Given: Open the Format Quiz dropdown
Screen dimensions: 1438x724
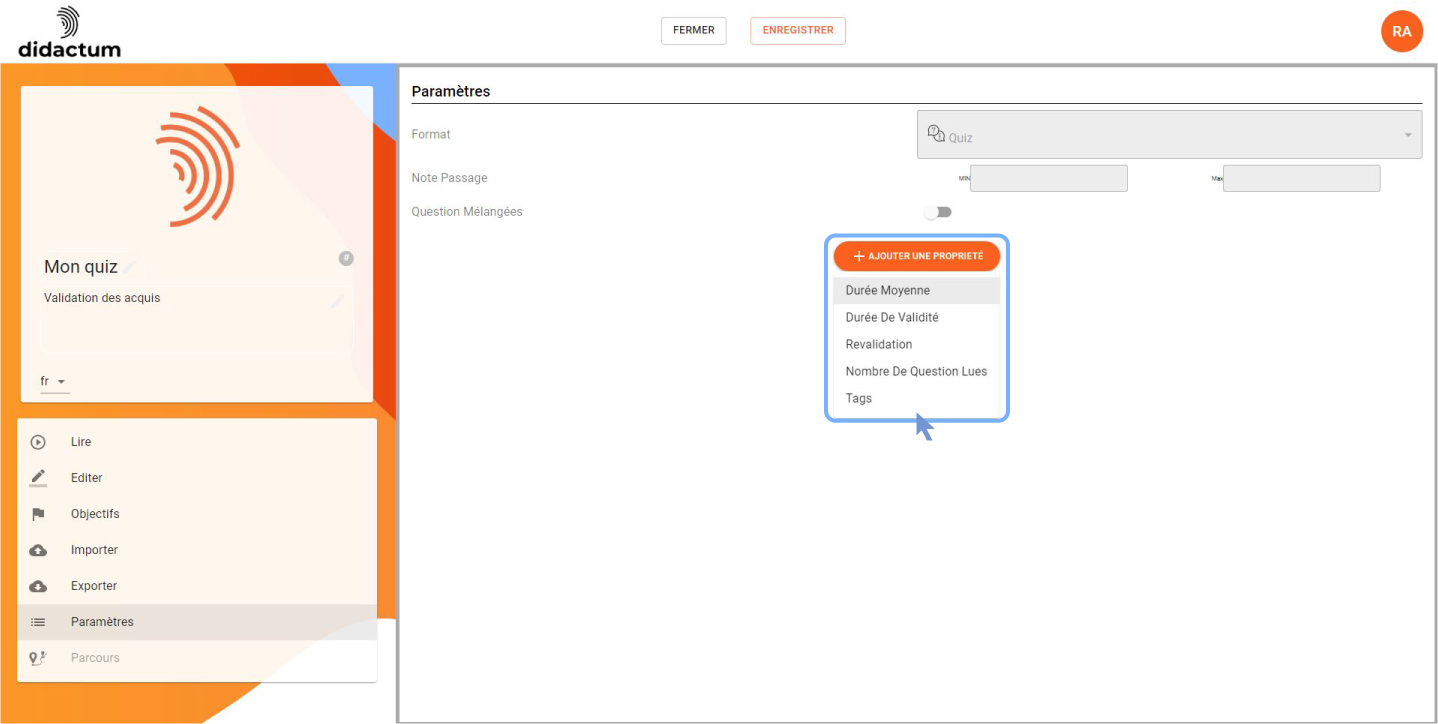Looking at the screenshot, I should point(1169,135).
